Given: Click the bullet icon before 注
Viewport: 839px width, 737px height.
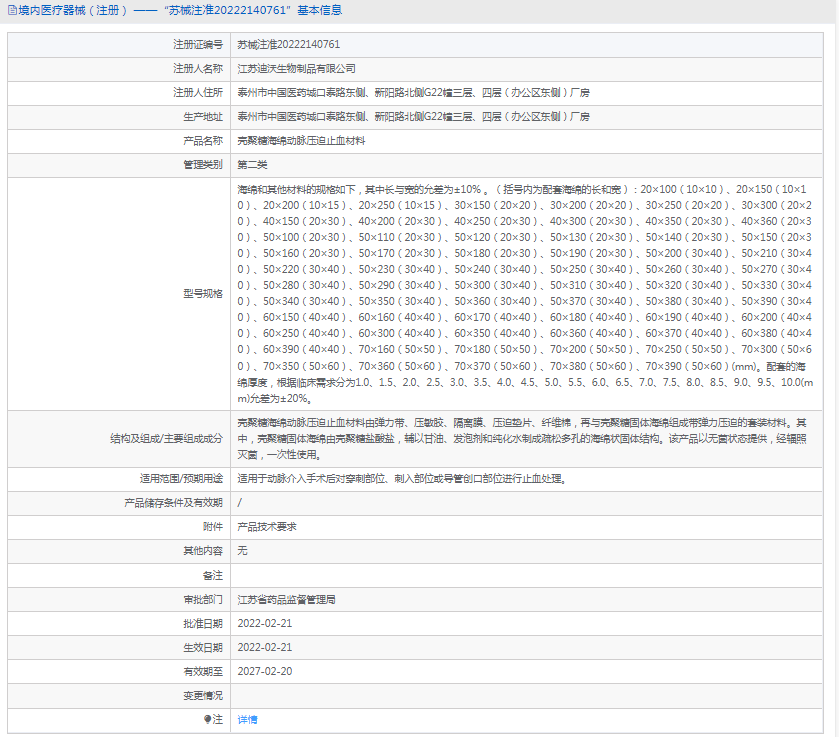Looking at the screenshot, I should [208, 719].
